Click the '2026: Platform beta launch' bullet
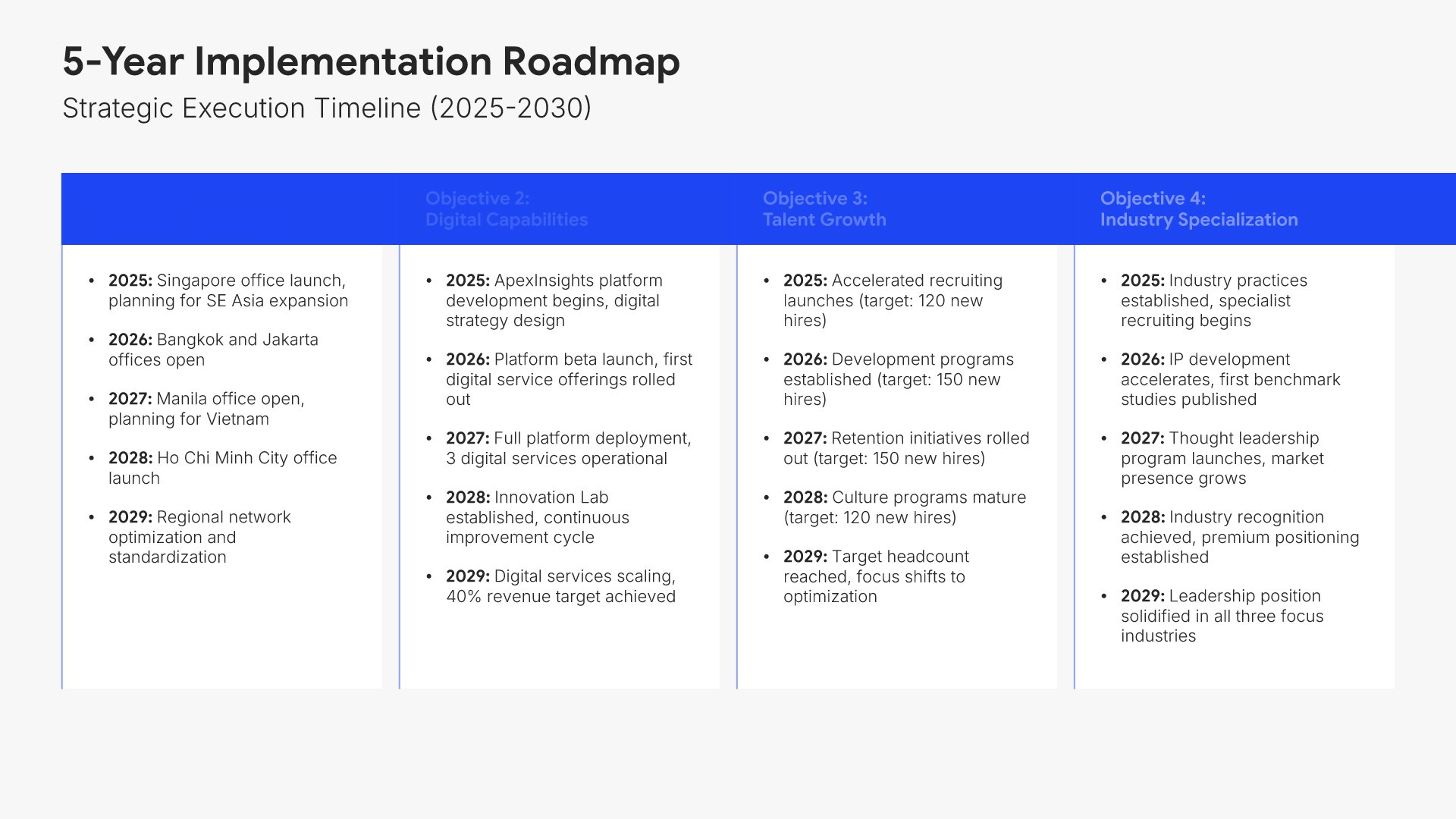Viewport: 1456px width, 819px height. click(569, 379)
